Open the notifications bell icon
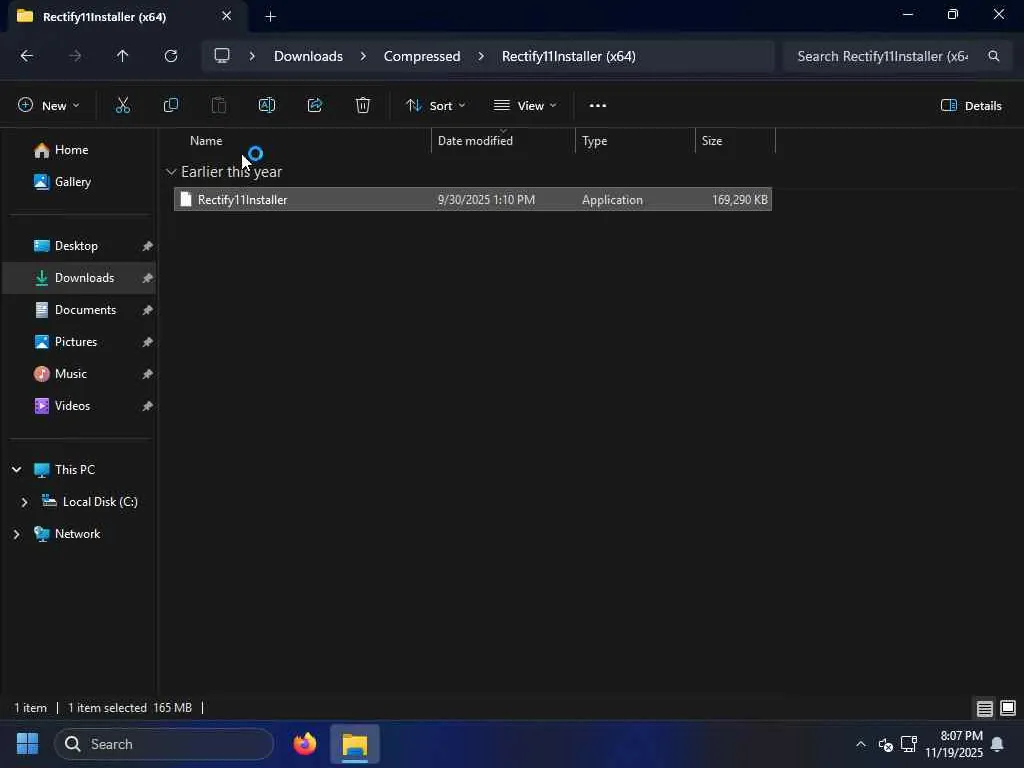This screenshot has height=768, width=1024. coord(997,744)
